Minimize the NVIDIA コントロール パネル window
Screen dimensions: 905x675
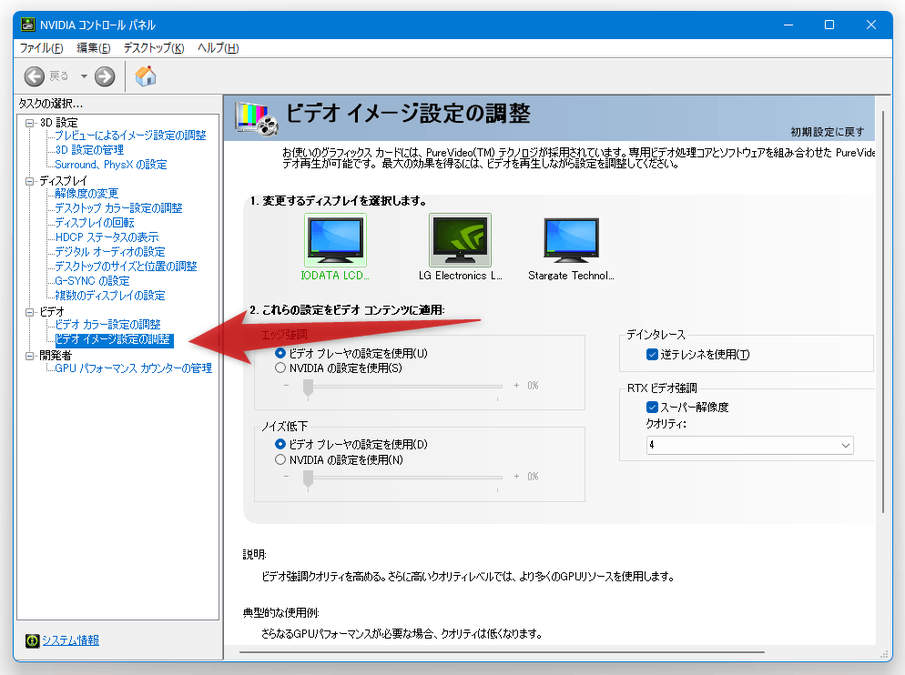tap(788, 25)
